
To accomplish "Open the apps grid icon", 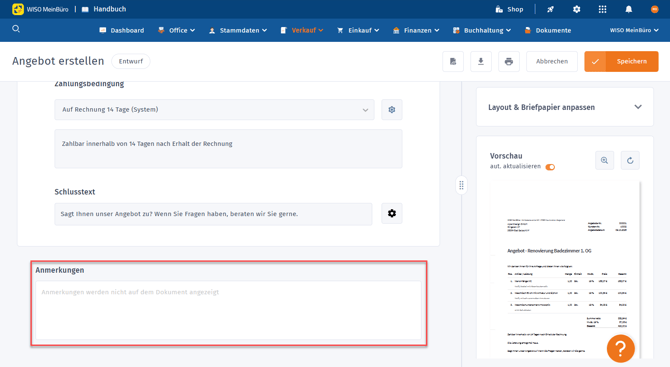I will click(x=602, y=9).
